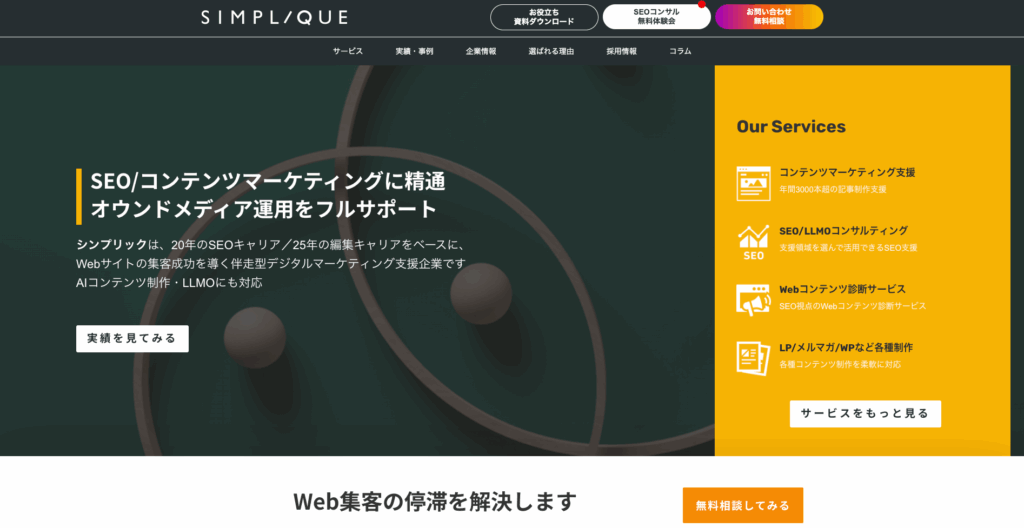Open the LP/メルマガ/WPなど各種制作 link
The height and width of the screenshot is (528, 1024).
[846, 347]
